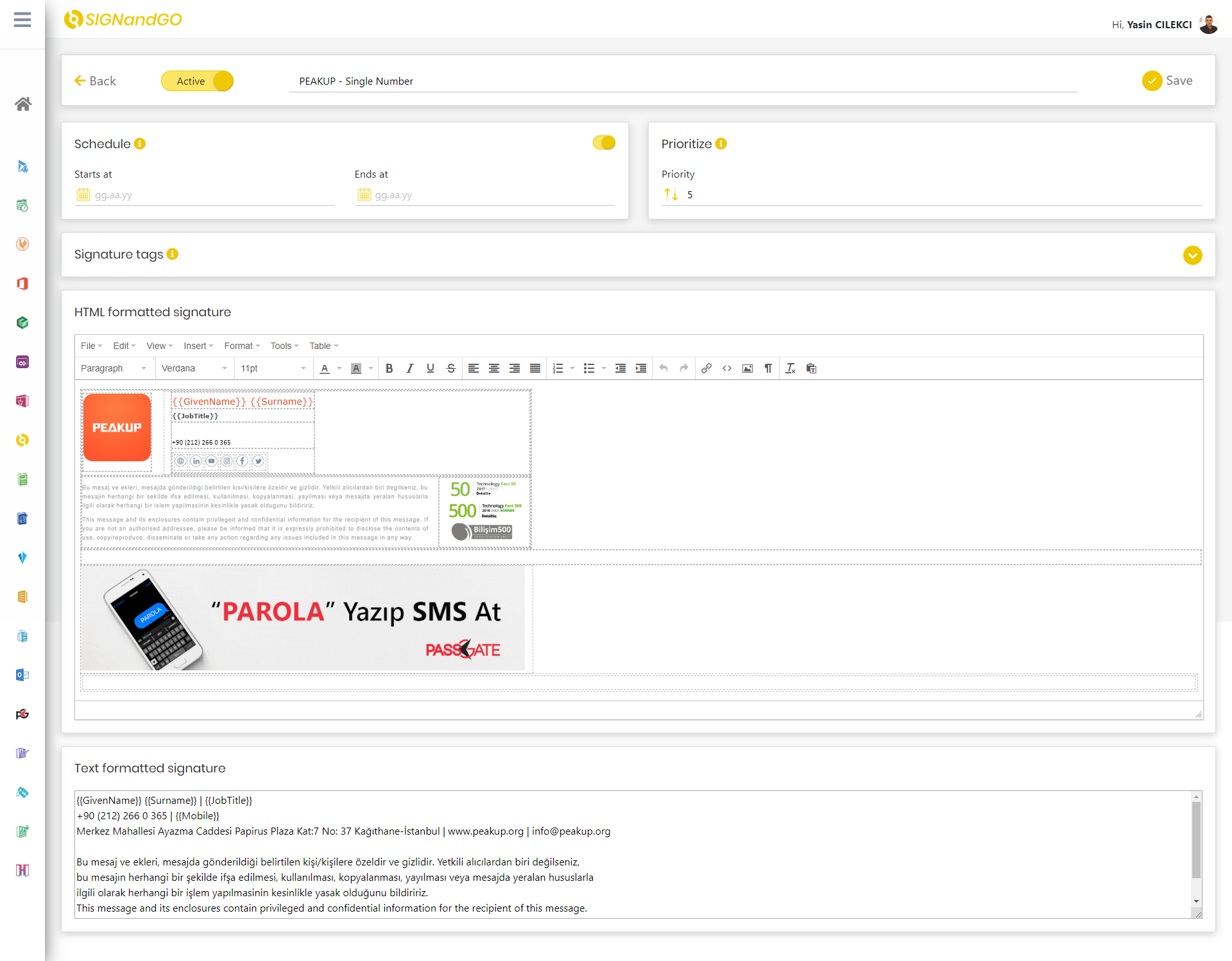Collapse the Signature tags section chevron
This screenshot has height=961, width=1232.
1193,255
